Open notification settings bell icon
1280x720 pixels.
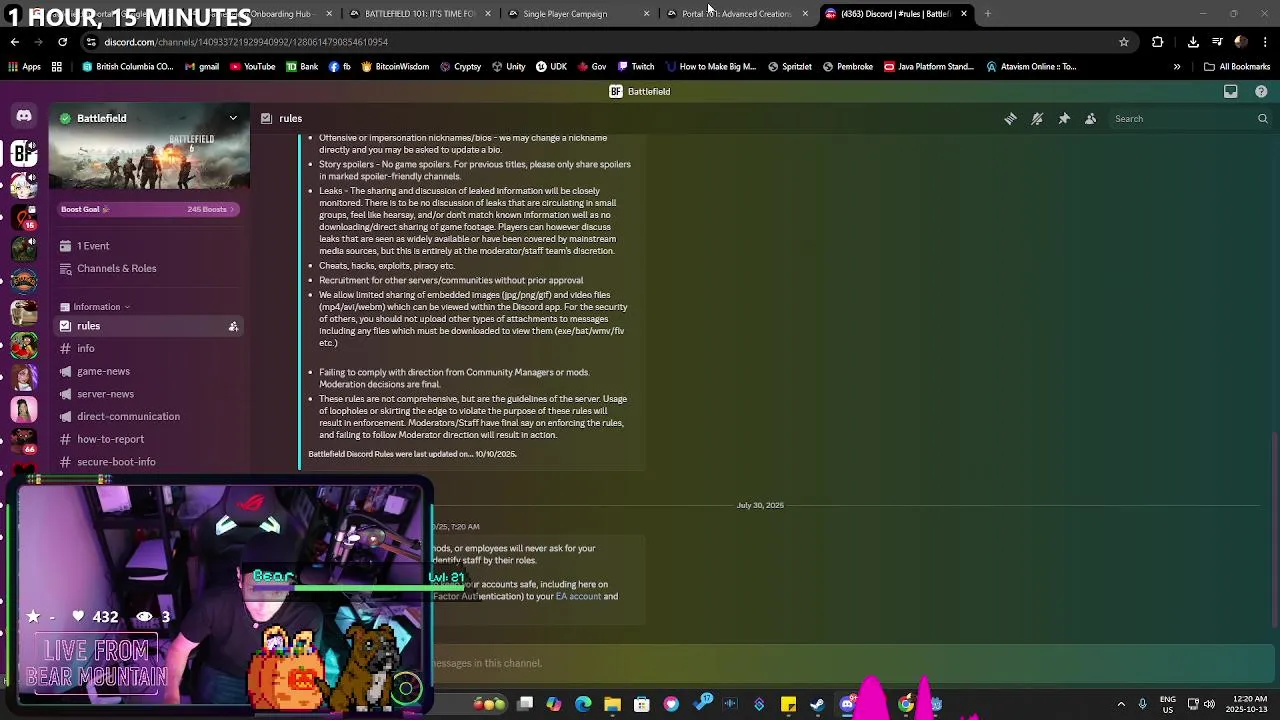tap(1037, 119)
